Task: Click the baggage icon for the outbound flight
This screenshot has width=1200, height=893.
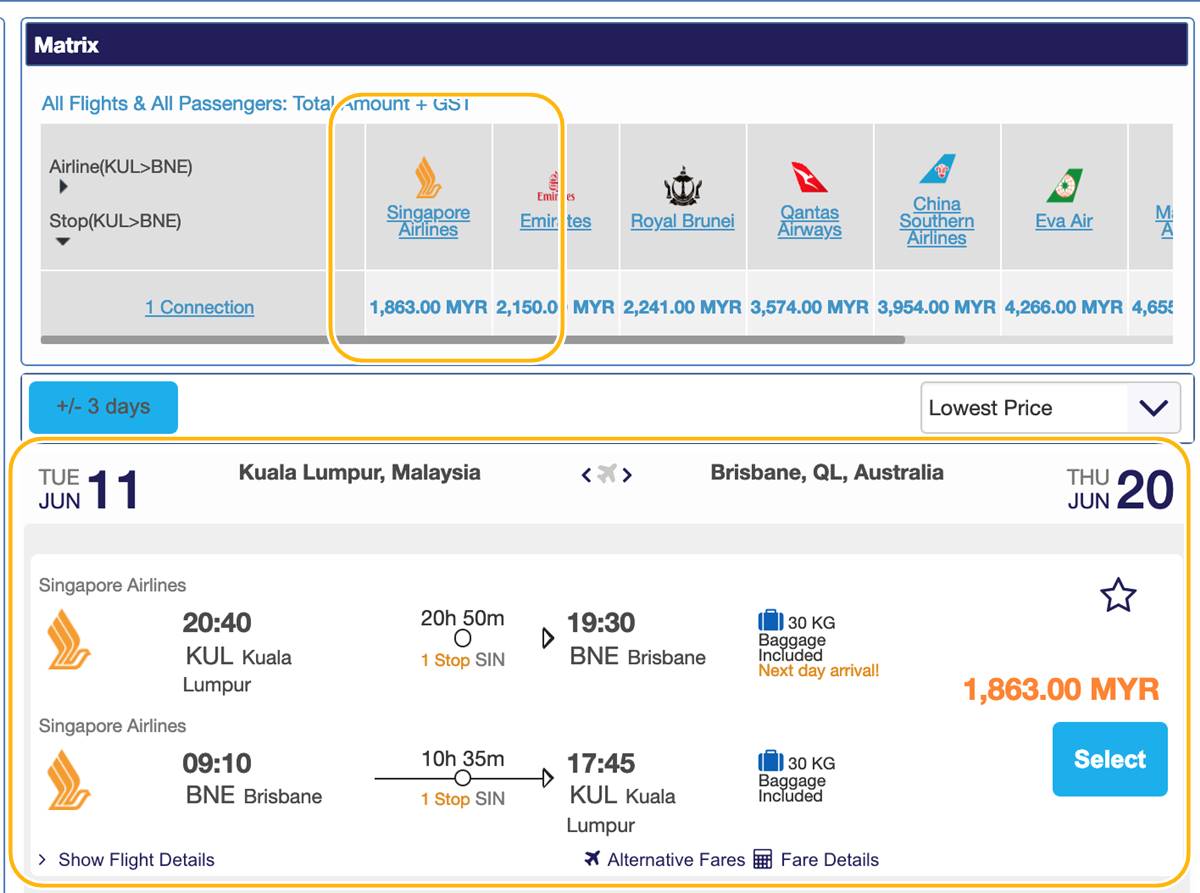Action: [771, 621]
